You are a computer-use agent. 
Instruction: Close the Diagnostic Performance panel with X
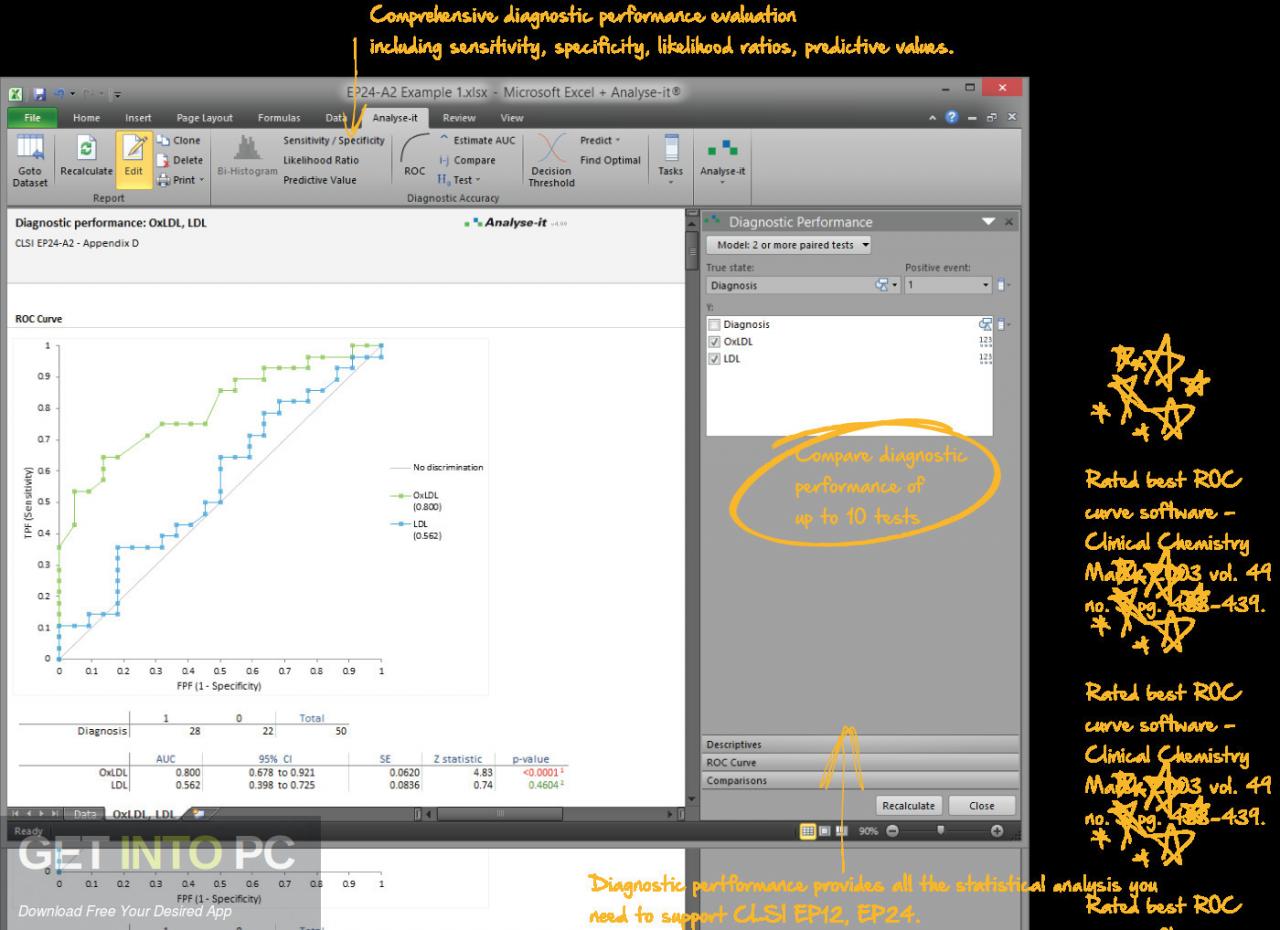[x=1009, y=222]
